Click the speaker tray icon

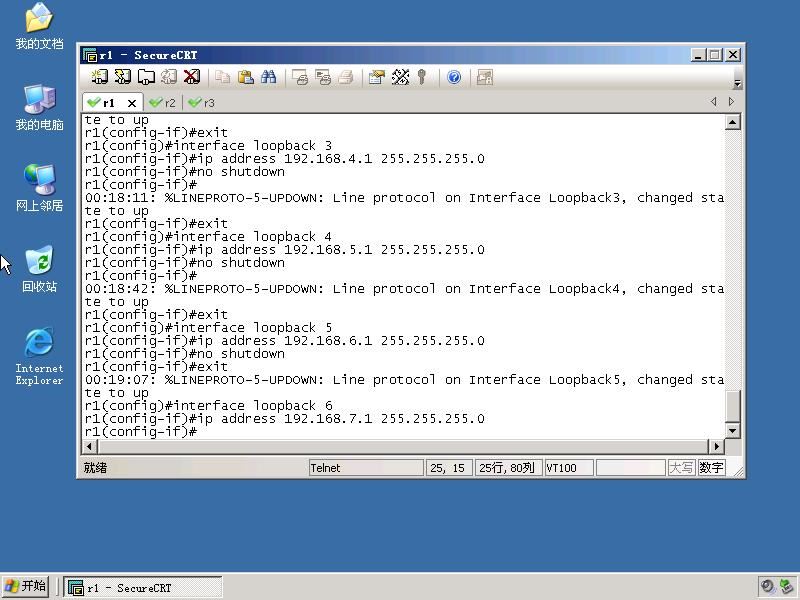[x=767, y=587]
